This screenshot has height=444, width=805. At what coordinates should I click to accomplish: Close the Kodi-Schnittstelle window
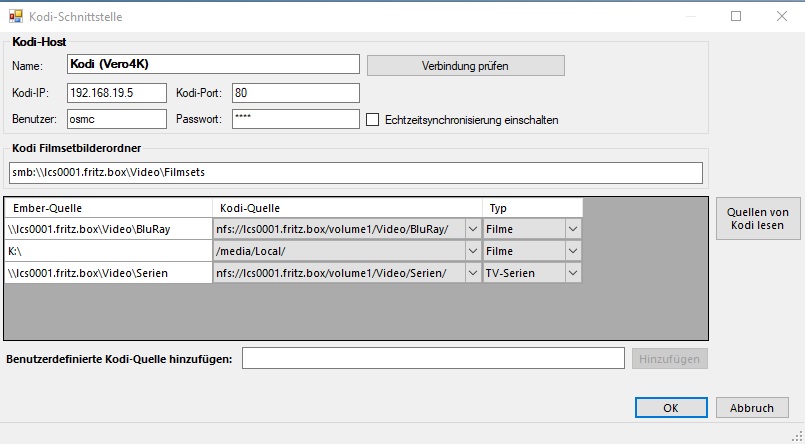(782, 16)
